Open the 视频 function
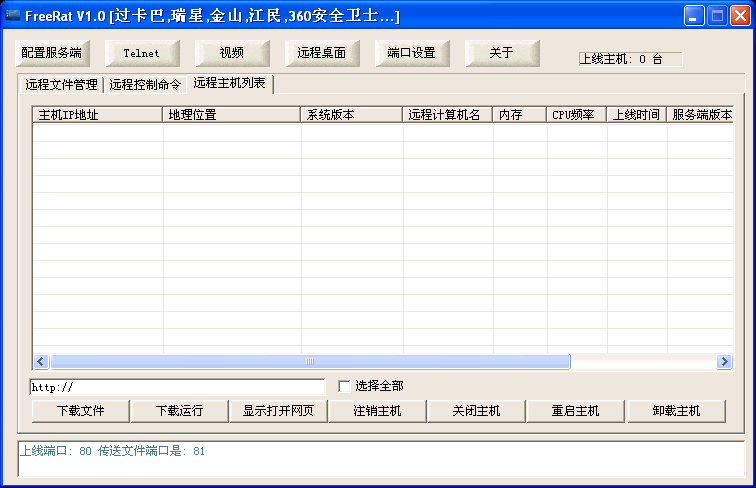 pyautogui.click(x=231, y=53)
